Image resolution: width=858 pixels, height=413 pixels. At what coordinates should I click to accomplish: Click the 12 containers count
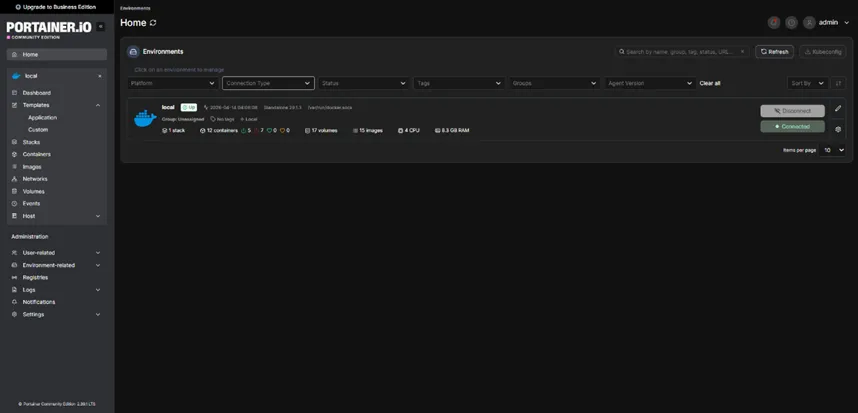point(219,131)
